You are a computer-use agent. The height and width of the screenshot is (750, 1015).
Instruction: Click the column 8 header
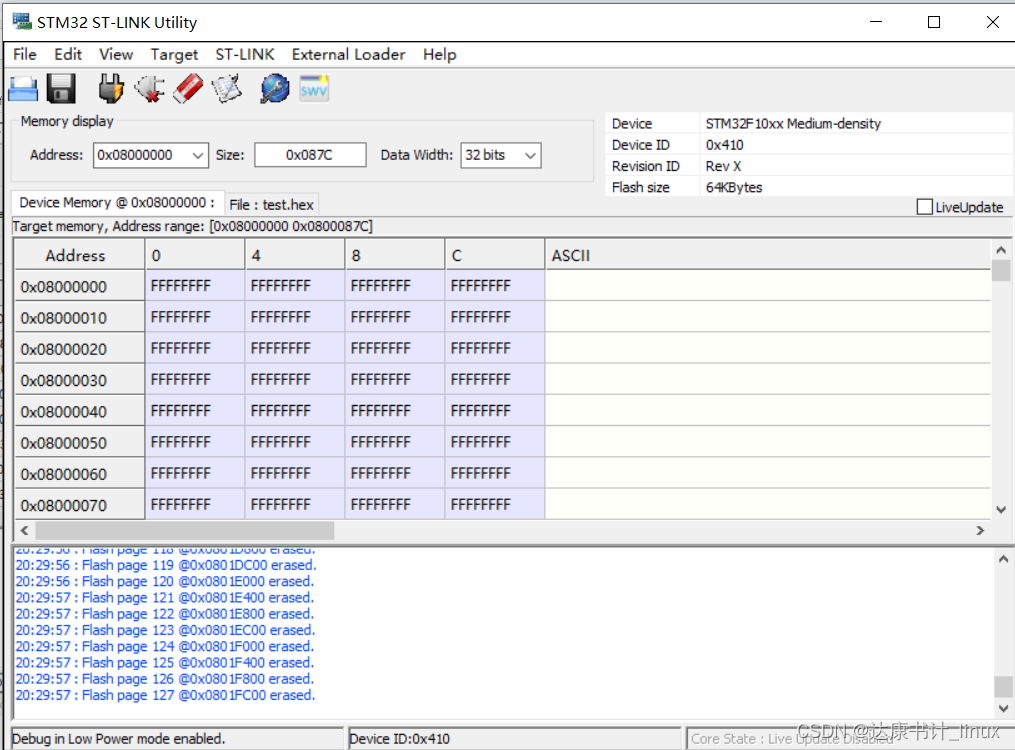tap(395, 256)
